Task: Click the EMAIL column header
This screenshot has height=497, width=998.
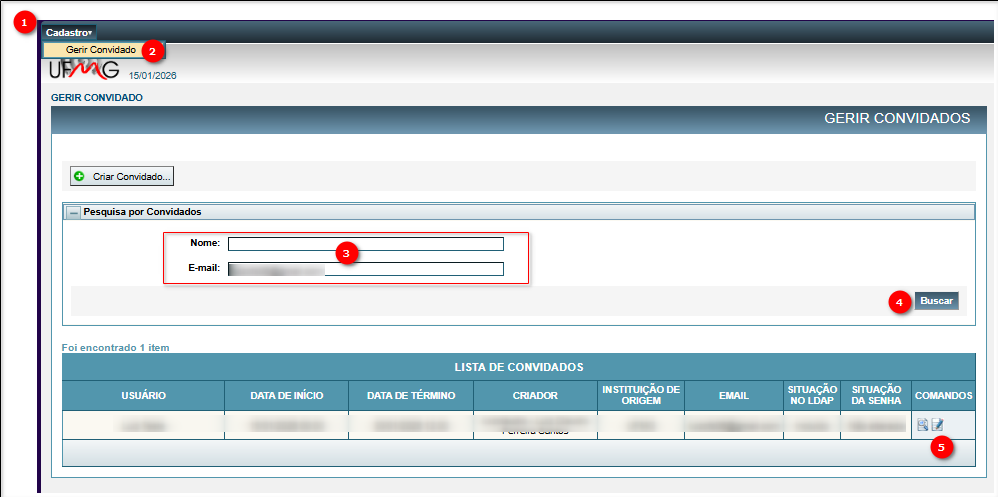Action: click(734, 396)
